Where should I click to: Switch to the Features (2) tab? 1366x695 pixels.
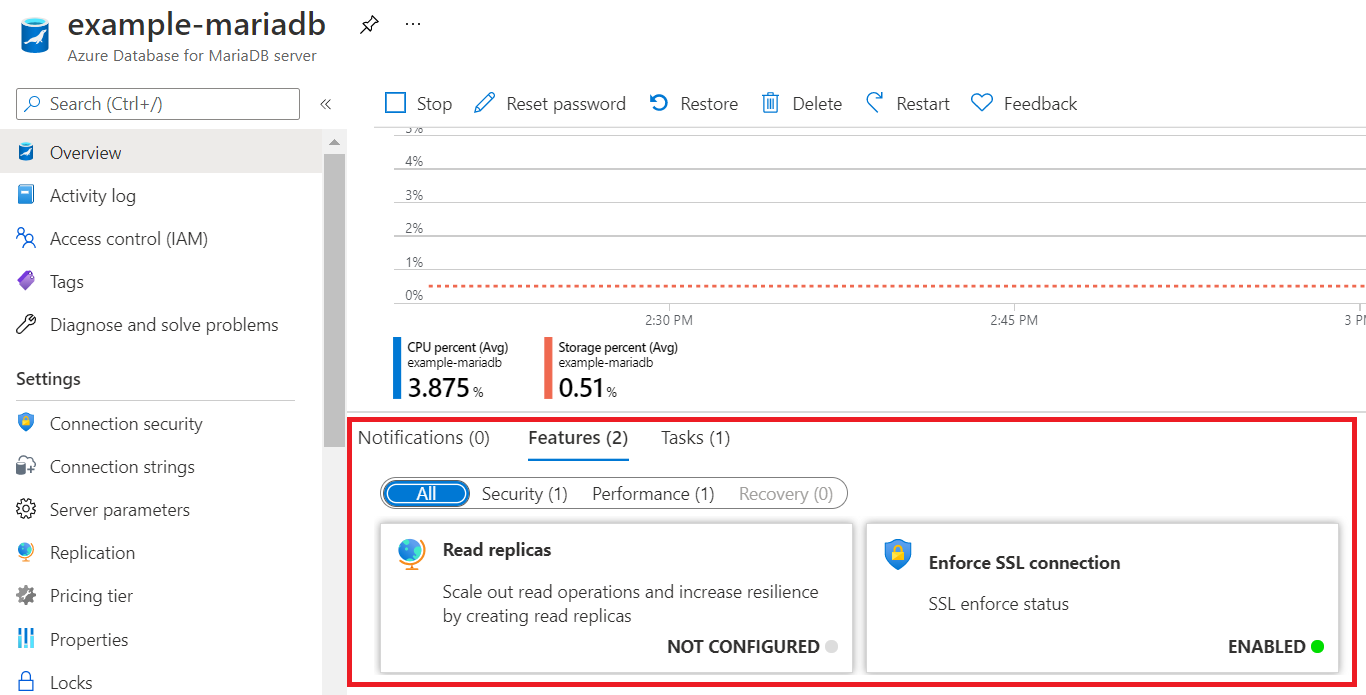point(578,437)
